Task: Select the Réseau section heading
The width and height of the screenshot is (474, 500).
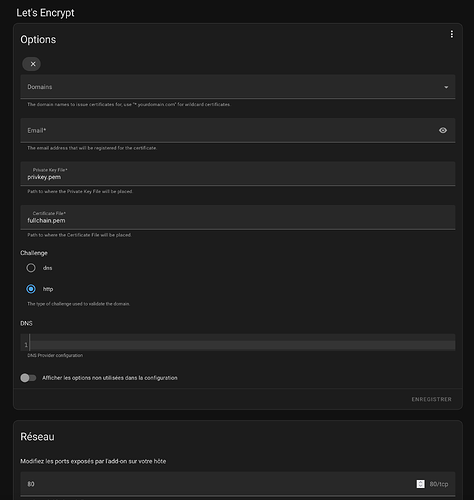Action: (37, 437)
